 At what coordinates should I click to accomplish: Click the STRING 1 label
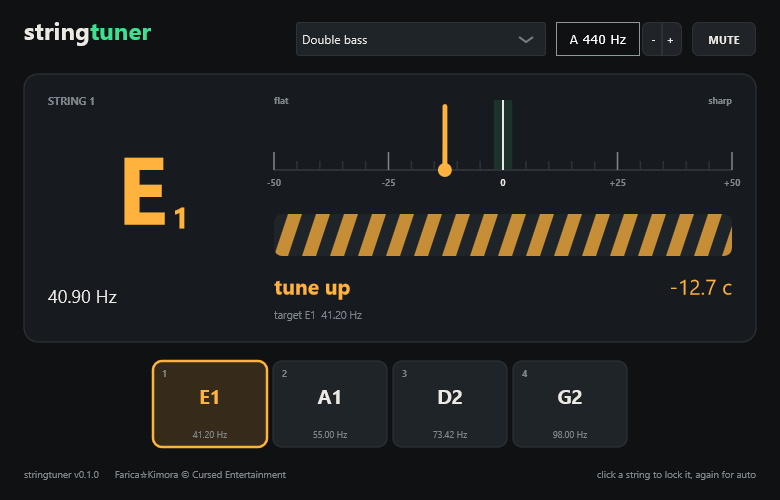coord(71,101)
